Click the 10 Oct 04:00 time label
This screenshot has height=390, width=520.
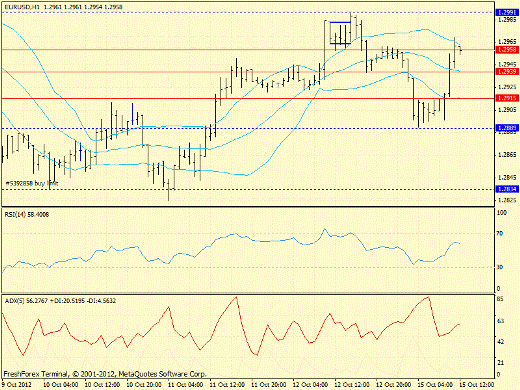pos(61,385)
